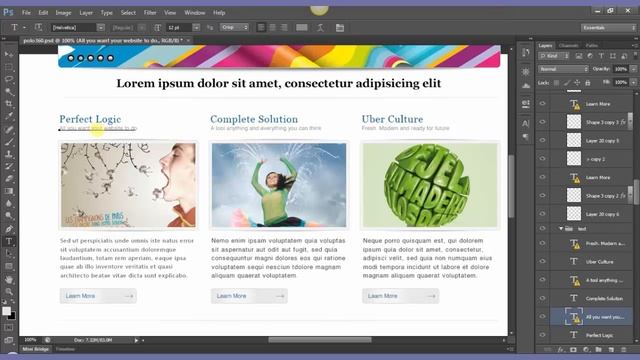The width and height of the screenshot is (640, 360).
Task: Open the Opacity slider dropdown arrow
Action: tap(633, 69)
